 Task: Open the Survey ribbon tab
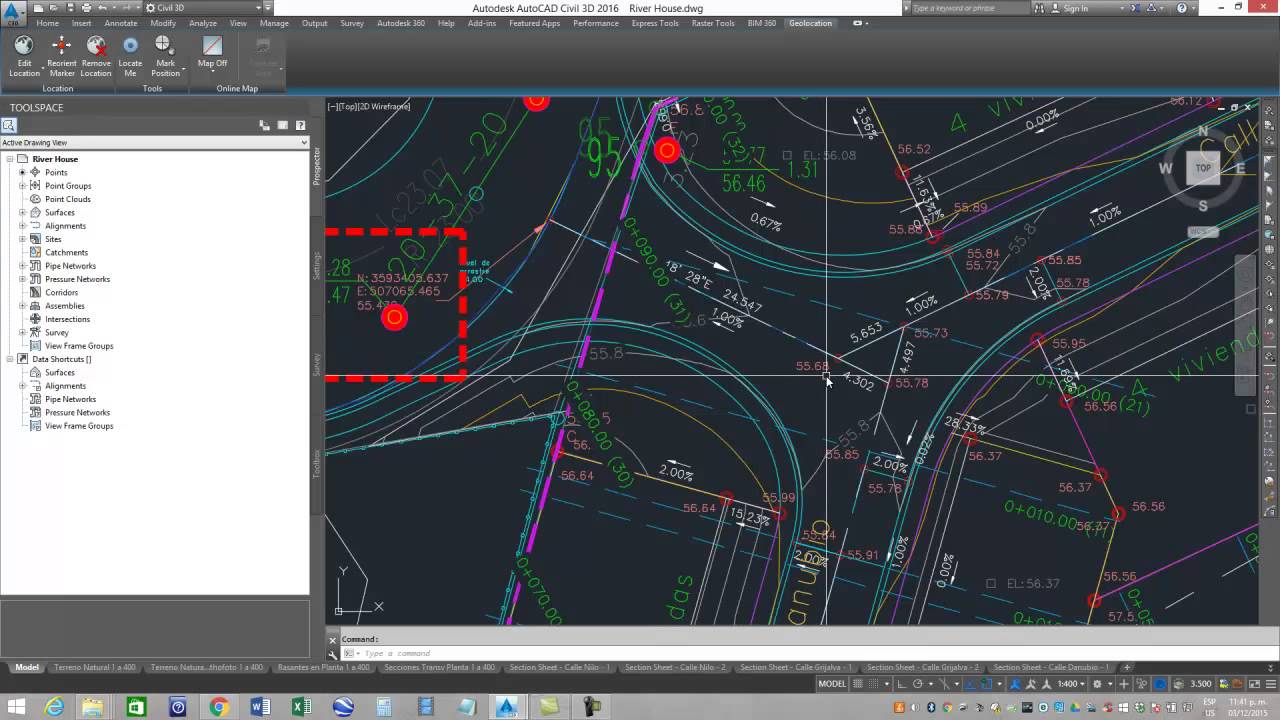[x=352, y=23]
